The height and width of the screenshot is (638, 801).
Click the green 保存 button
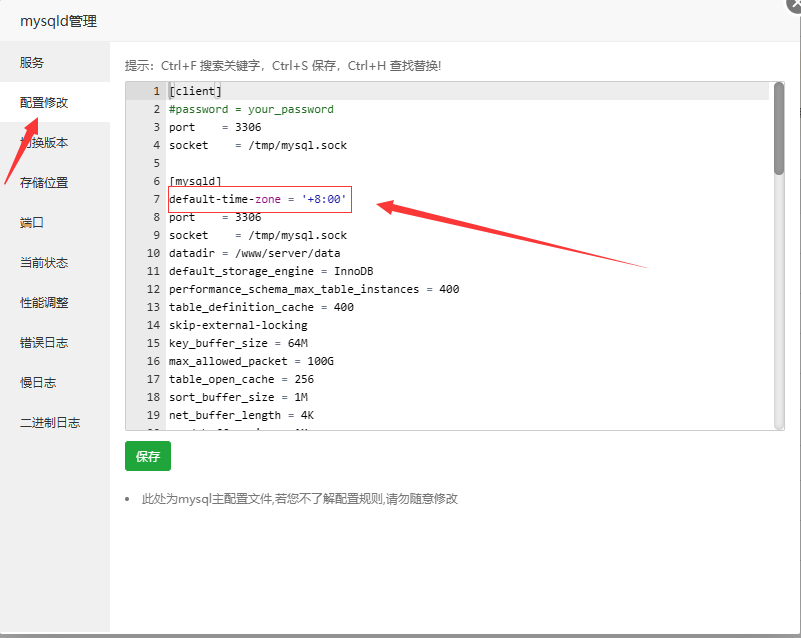[148, 456]
